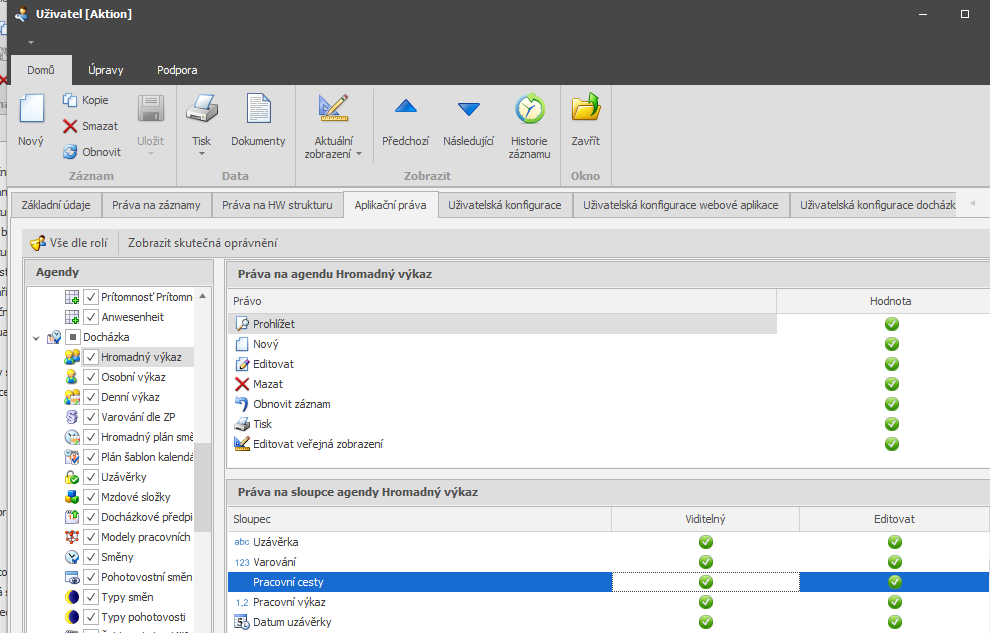Screen dimensions: 990x633
Task: Toggle the Denní výkaz checkbox
Action: (x=91, y=397)
